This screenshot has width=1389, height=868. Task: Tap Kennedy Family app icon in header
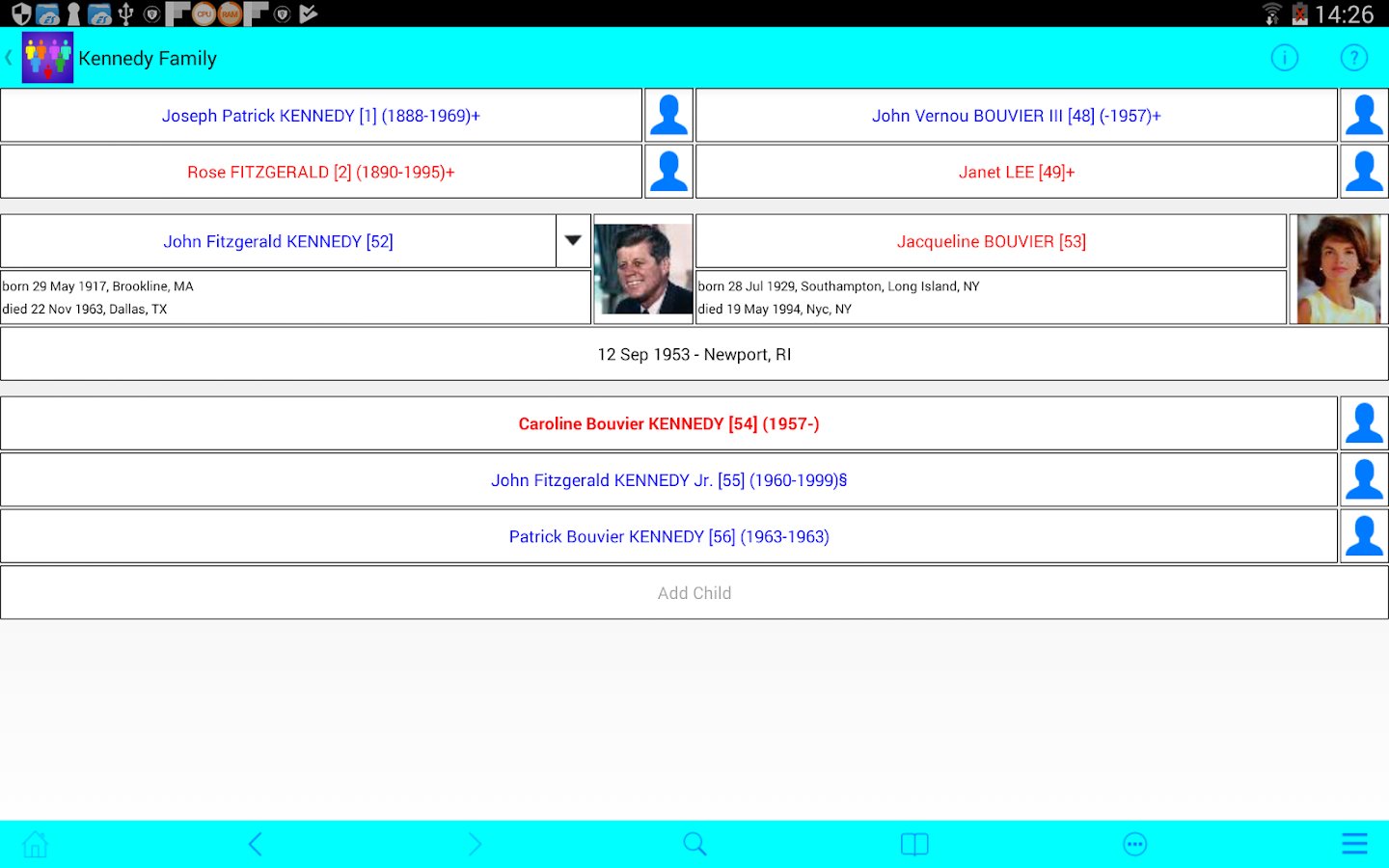click(x=47, y=58)
